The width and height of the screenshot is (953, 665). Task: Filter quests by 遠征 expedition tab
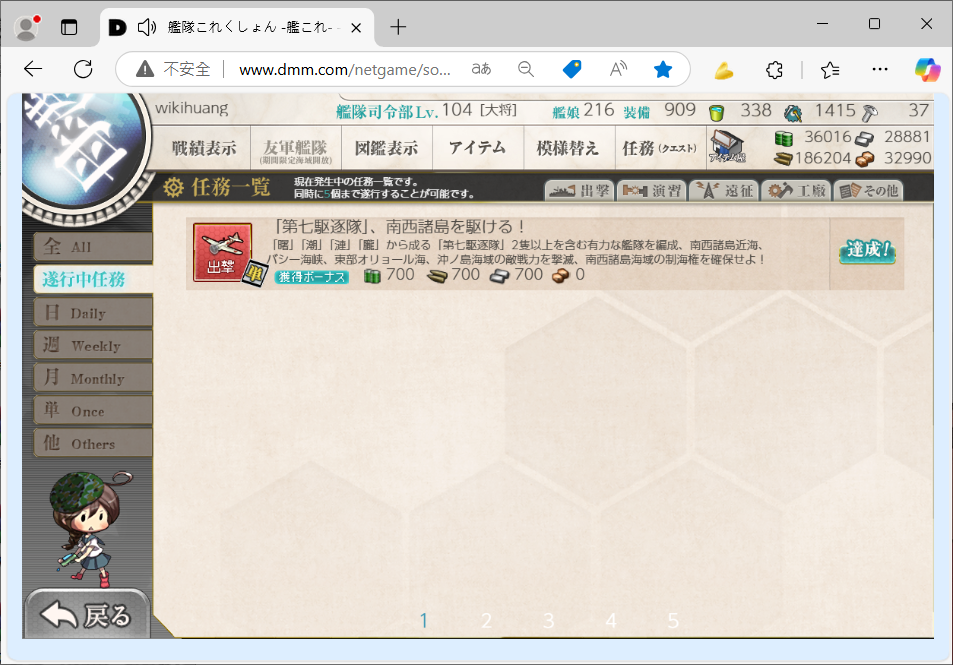[724, 191]
